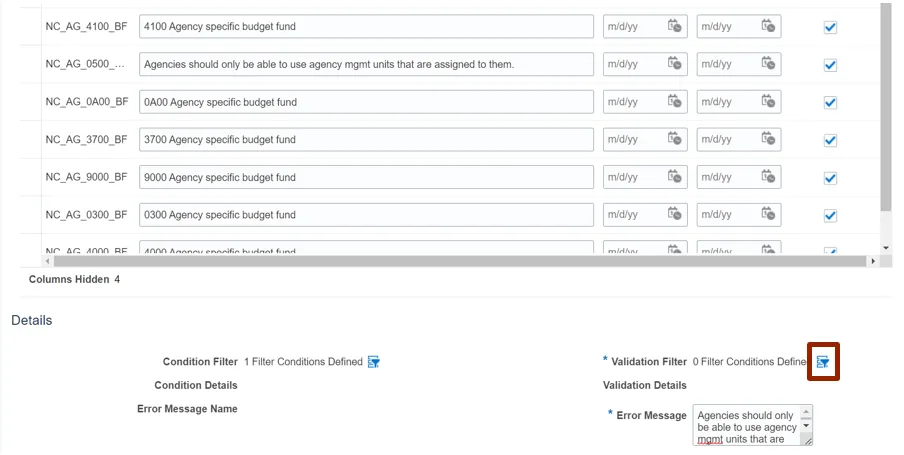The width and height of the screenshot is (904, 455).
Task: Click the NC_AG_3700_BF rule name cell
Action: pos(87,140)
